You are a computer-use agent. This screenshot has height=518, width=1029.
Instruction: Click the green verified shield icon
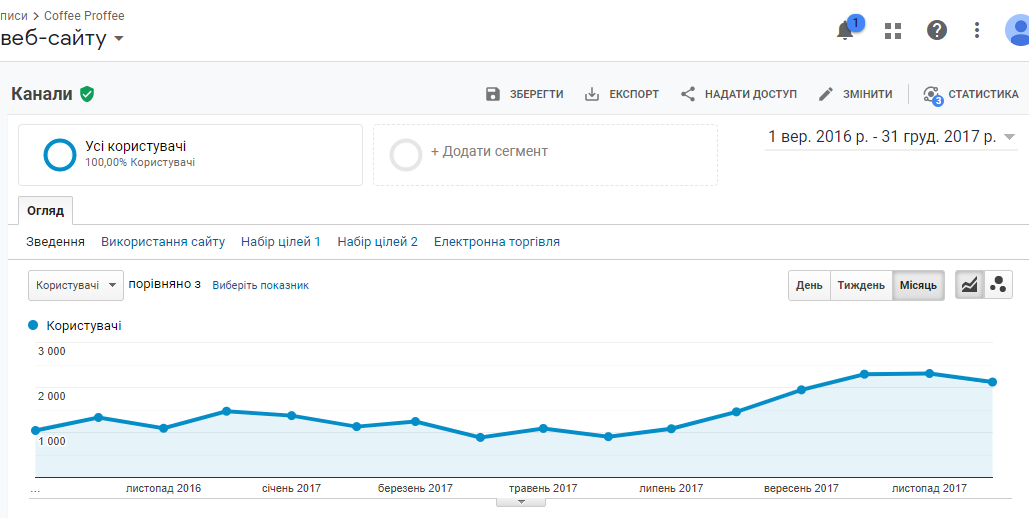tap(88, 94)
